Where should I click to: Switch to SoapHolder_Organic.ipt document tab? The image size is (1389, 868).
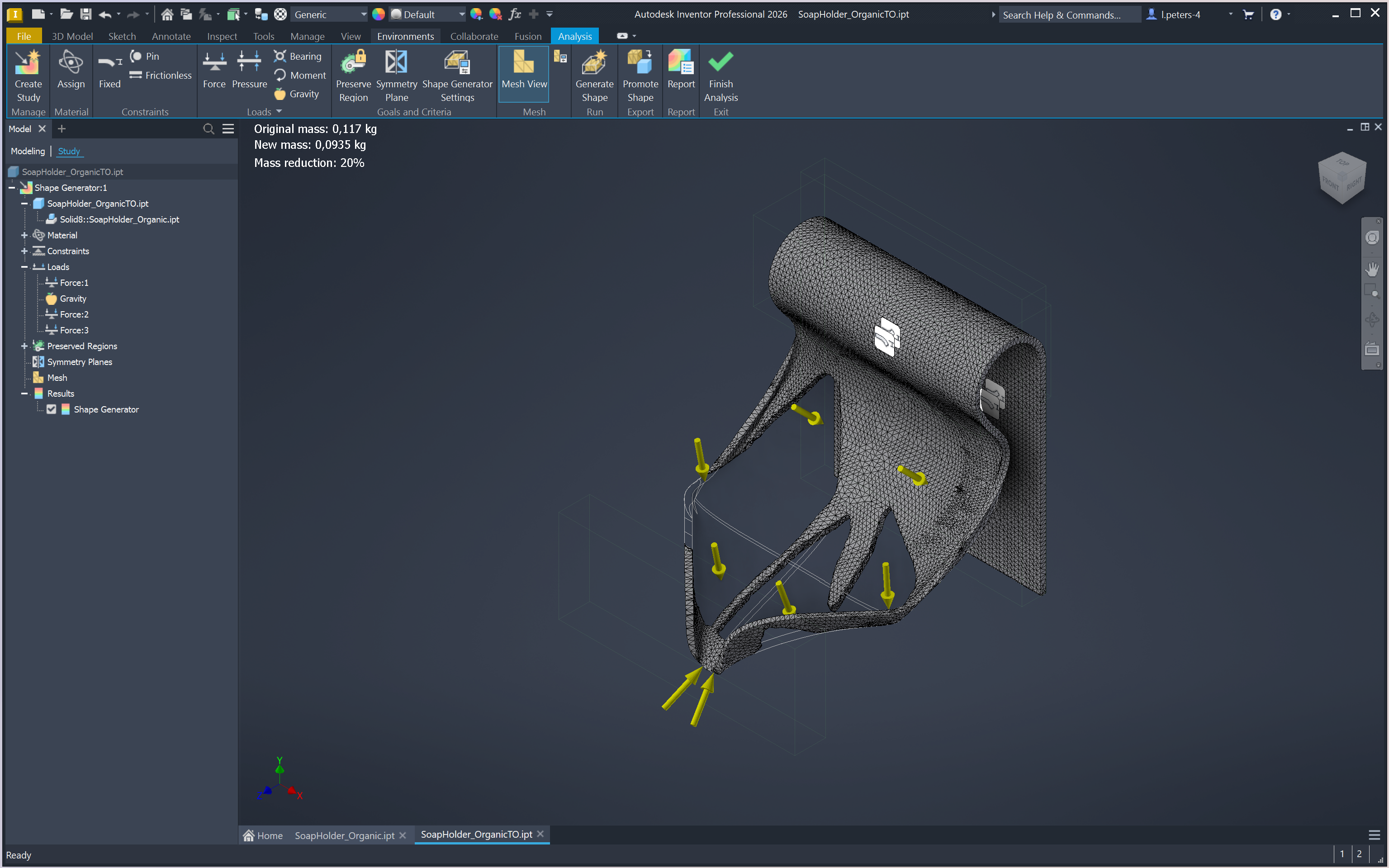point(344,835)
